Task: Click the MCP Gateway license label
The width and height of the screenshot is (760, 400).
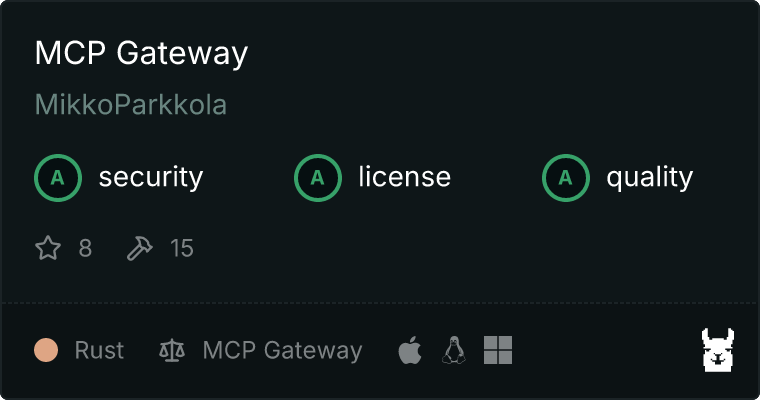Action: click(283, 351)
